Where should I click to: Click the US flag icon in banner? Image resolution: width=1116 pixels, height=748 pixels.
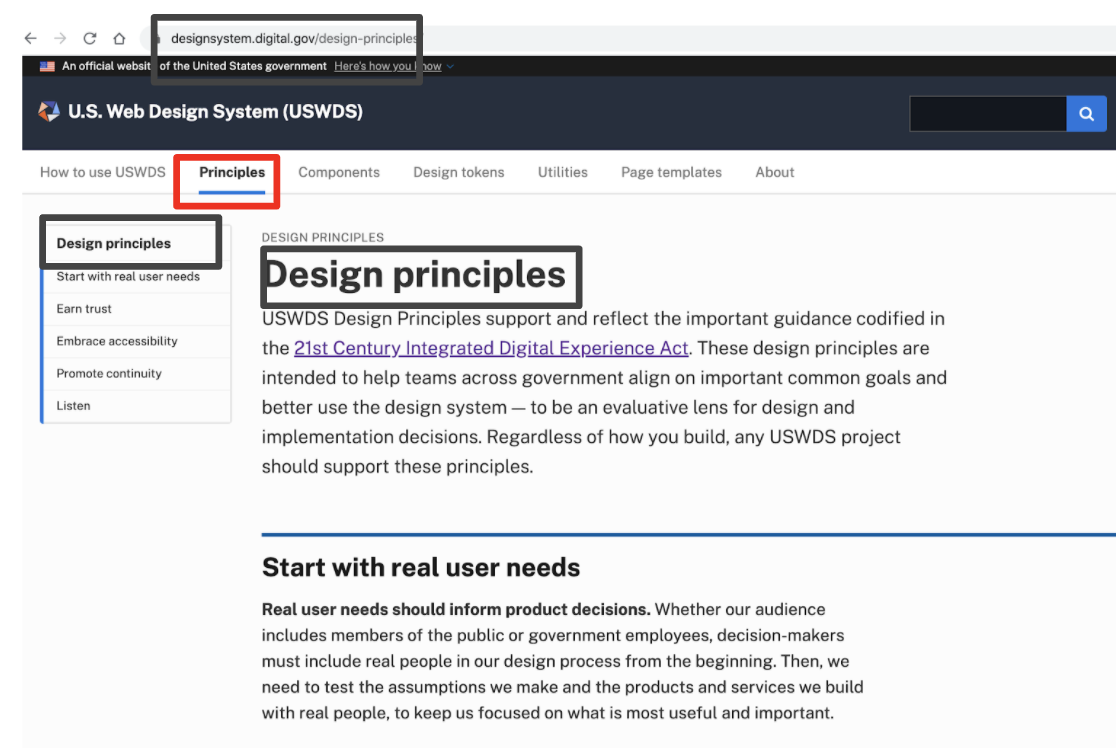tap(48, 66)
